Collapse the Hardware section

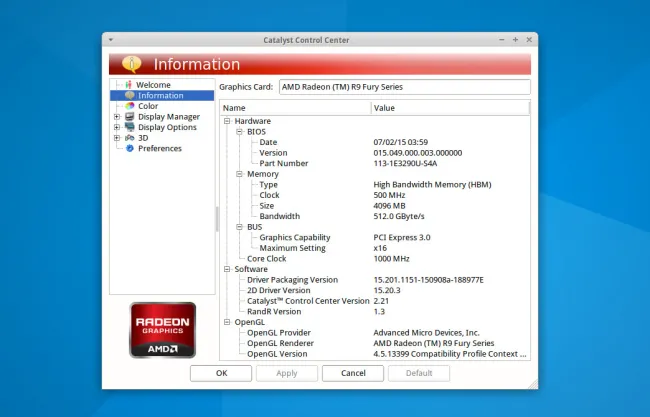coord(227,121)
